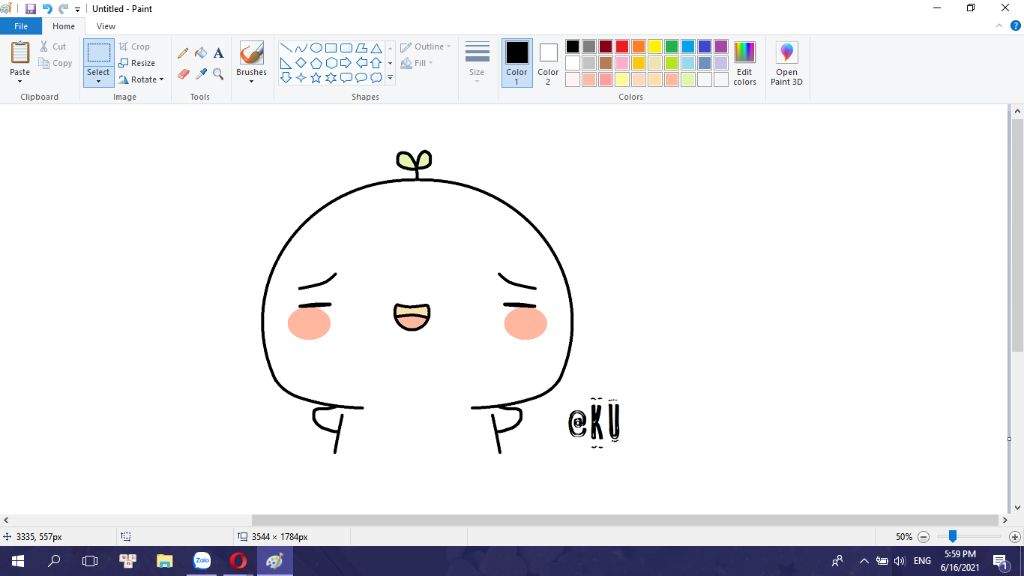Screen dimensions: 1024x576
Task: Select the Text tool
Action: (x=218, y=53)
